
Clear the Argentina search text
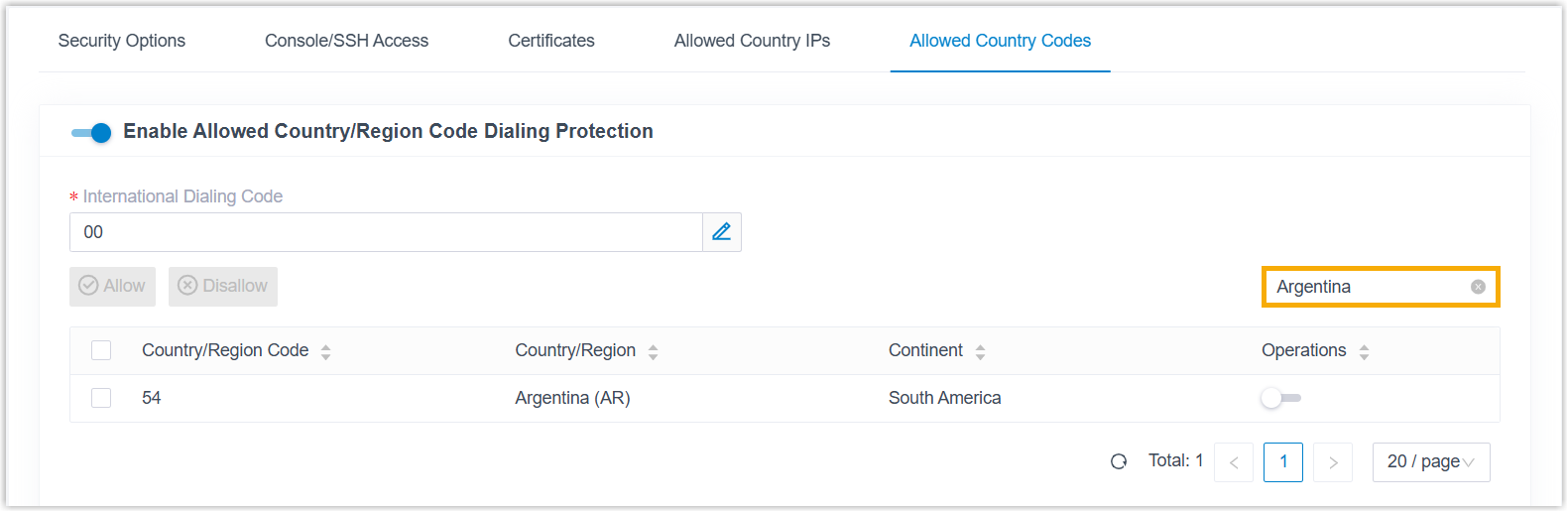pyautogui.click(x=1478, y=287)
